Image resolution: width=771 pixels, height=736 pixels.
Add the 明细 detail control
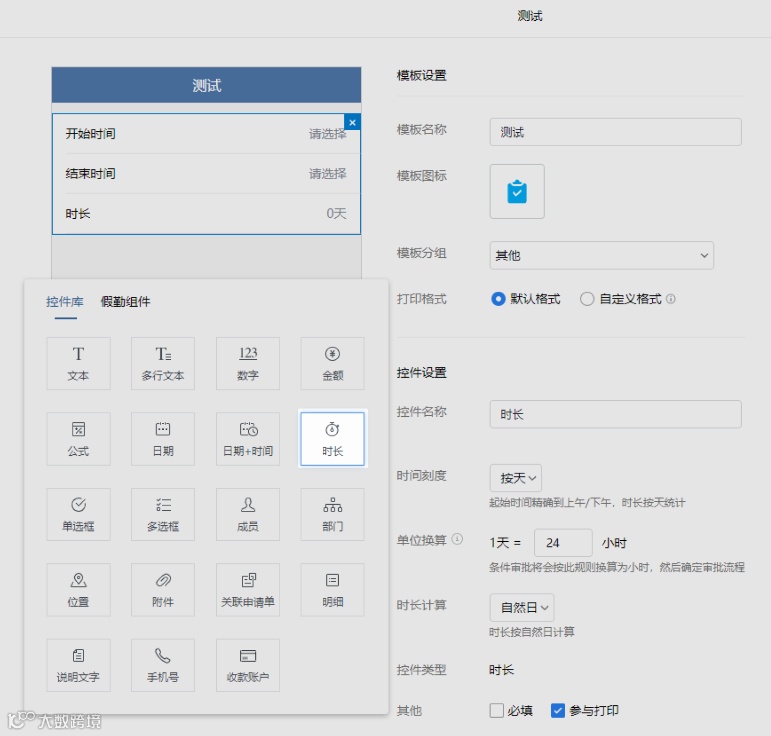coord(332,589)
